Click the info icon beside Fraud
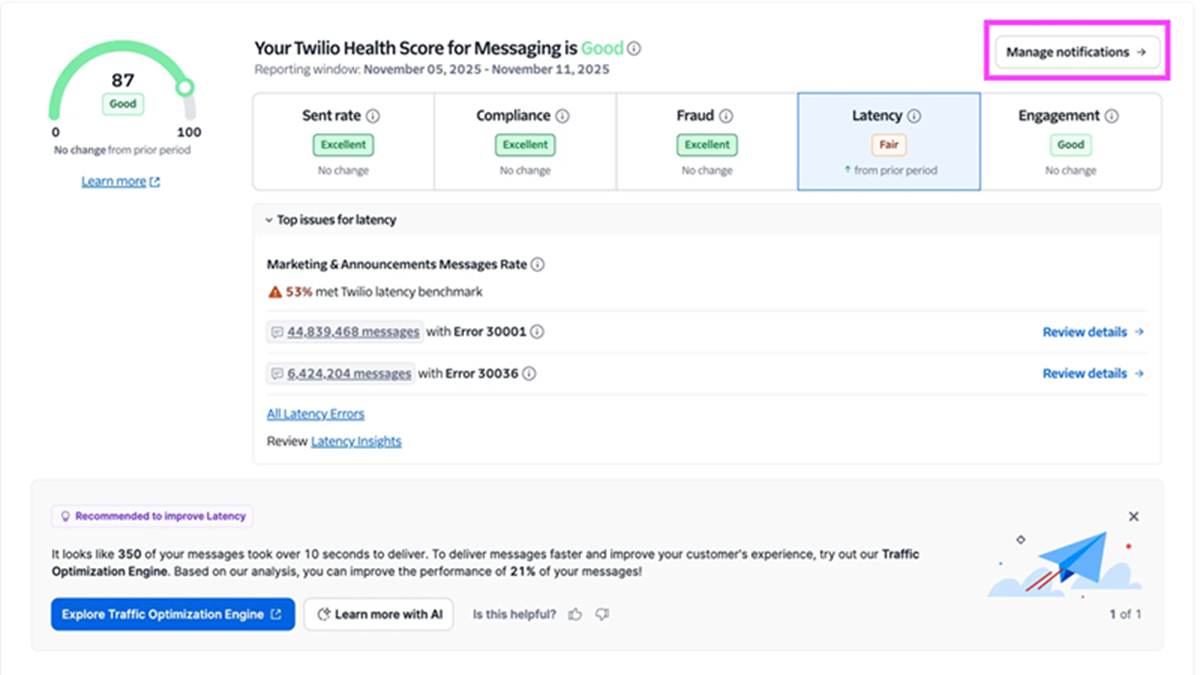 pyautogui.click(x=725, y=115)
